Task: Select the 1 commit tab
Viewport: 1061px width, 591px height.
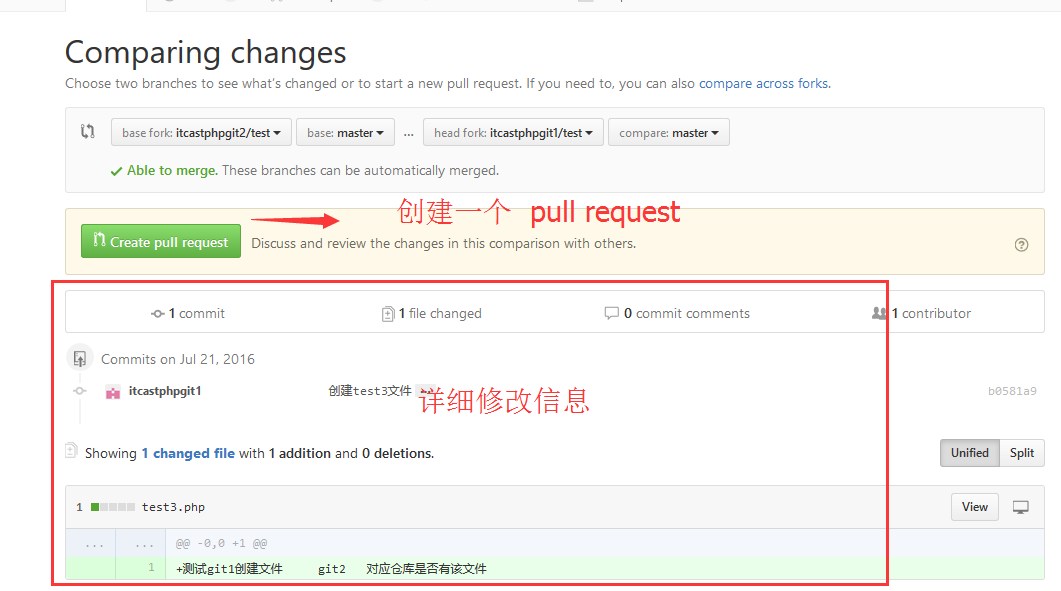Action: [x=188, y=313]
